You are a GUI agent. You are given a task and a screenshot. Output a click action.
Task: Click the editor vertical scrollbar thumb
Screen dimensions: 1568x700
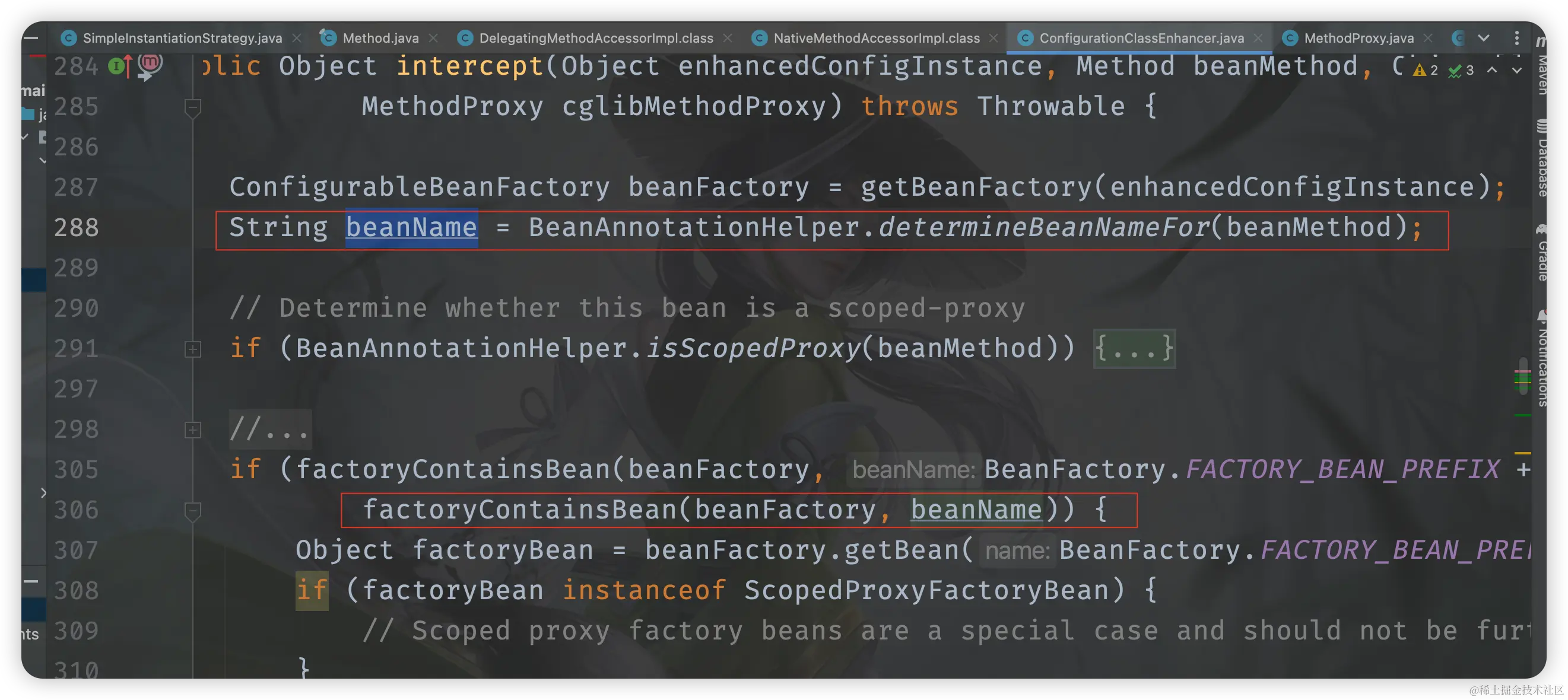coord(1523,377)
